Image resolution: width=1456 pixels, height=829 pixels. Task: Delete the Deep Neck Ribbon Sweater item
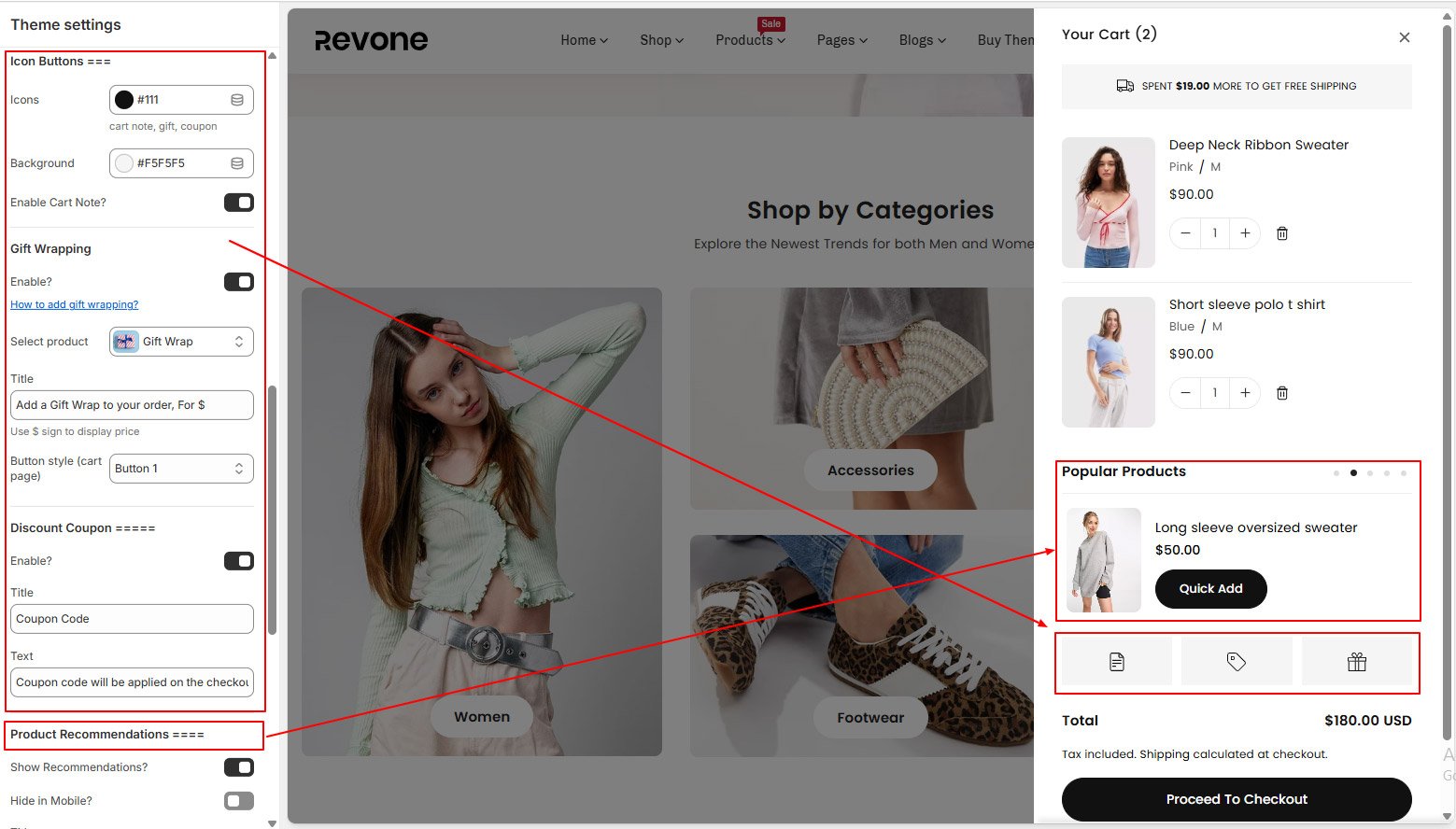[x=1281, y=233]
